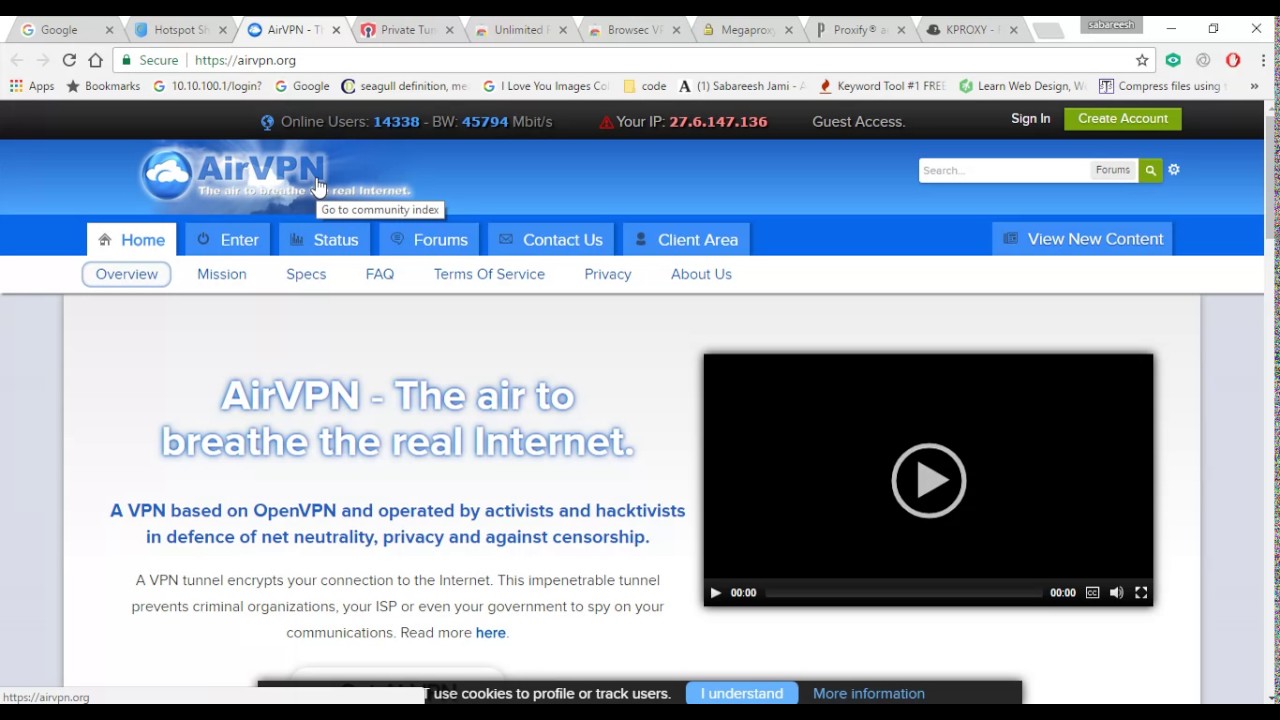Go to the browser home page icon
1280x720 pixels.
click(95, 60)
